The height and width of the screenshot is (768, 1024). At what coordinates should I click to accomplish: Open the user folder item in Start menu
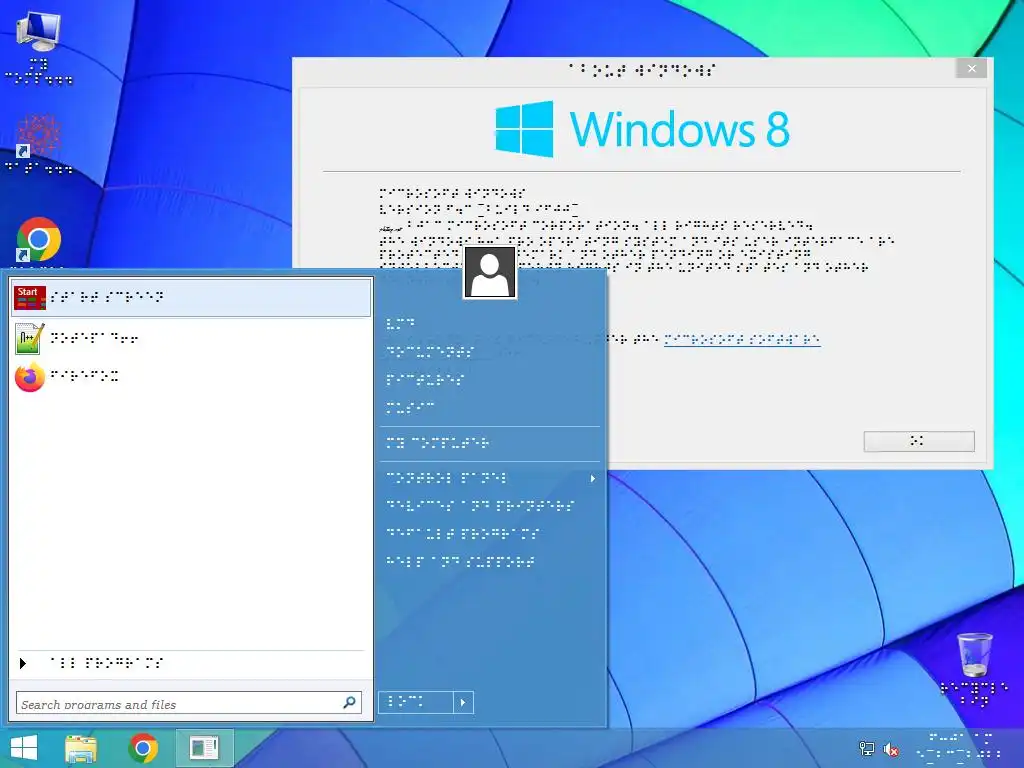coord(490,324)
